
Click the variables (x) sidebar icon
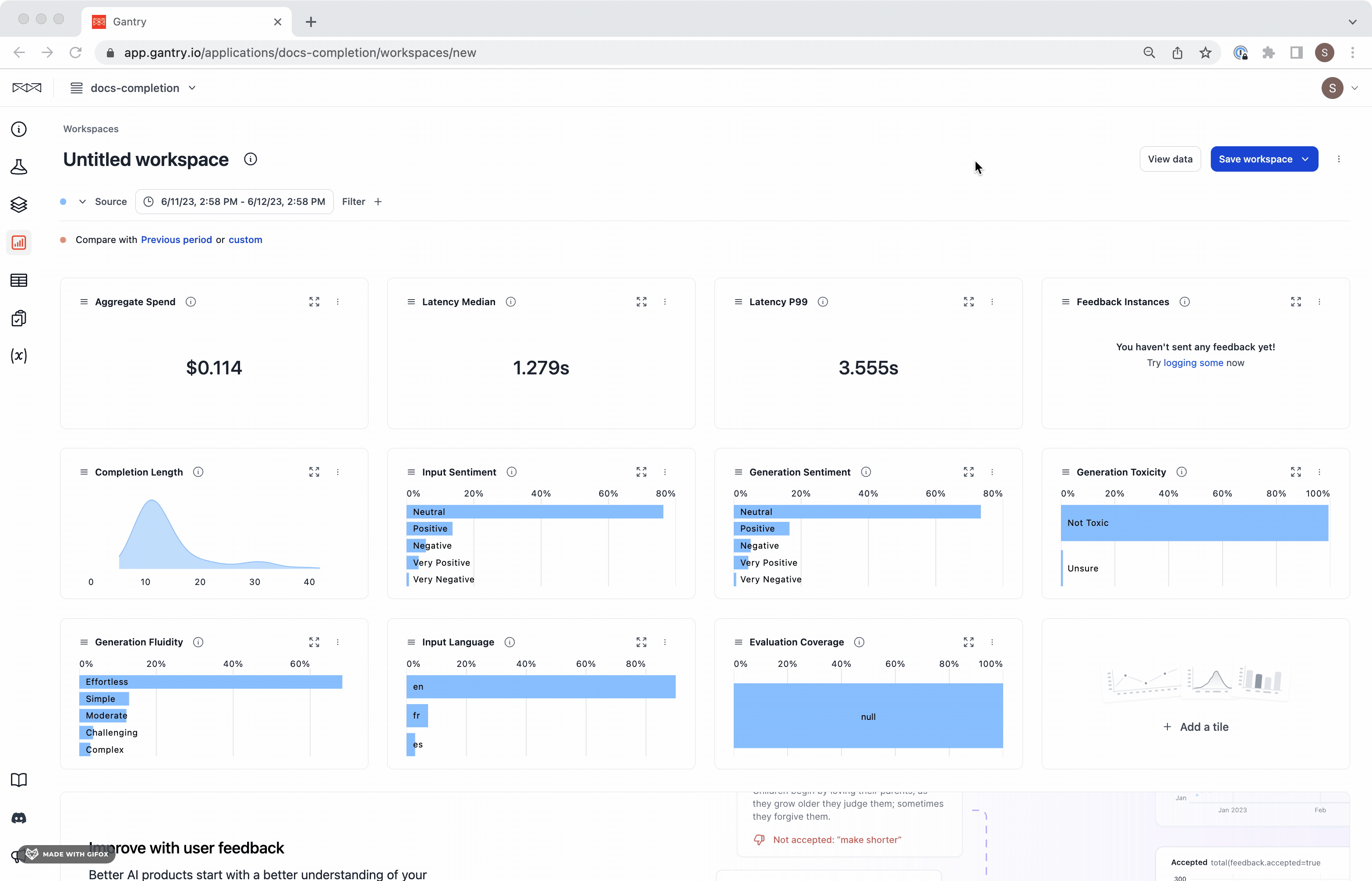[x=19, y=355]
